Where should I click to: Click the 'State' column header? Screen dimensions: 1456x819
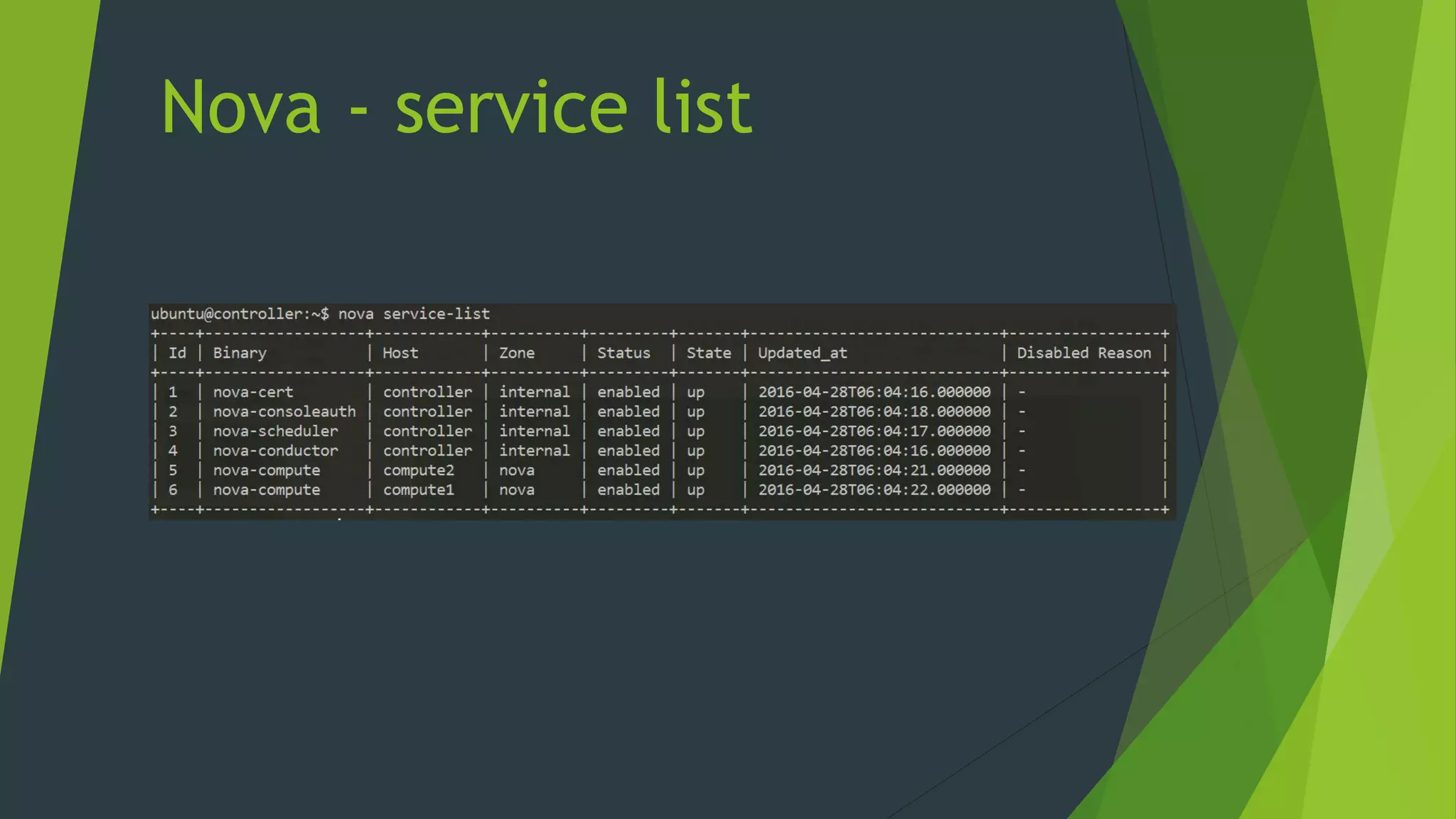point(709,353)
